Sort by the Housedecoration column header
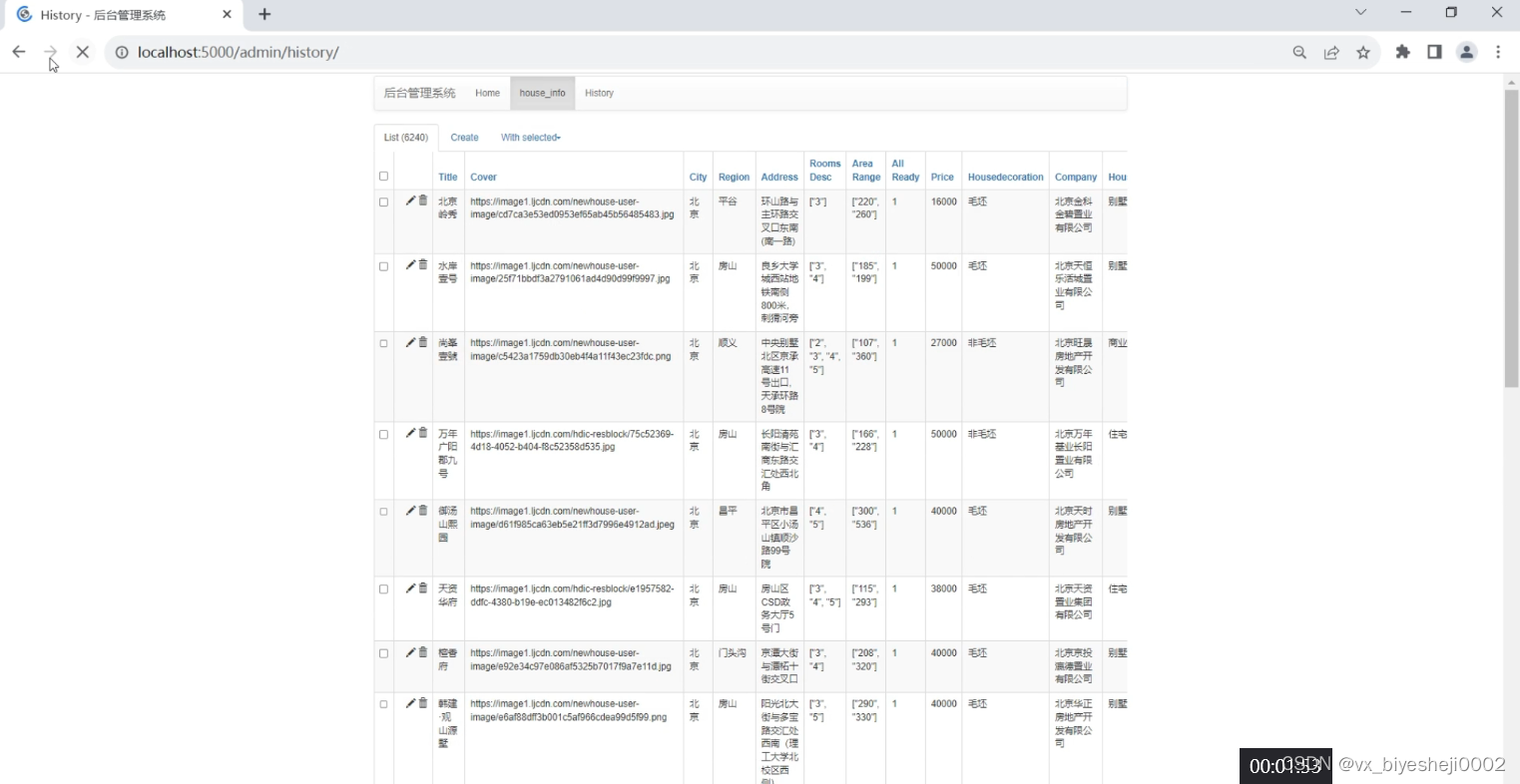The width and height of the screenshot is (1520, 784). 1005,177
